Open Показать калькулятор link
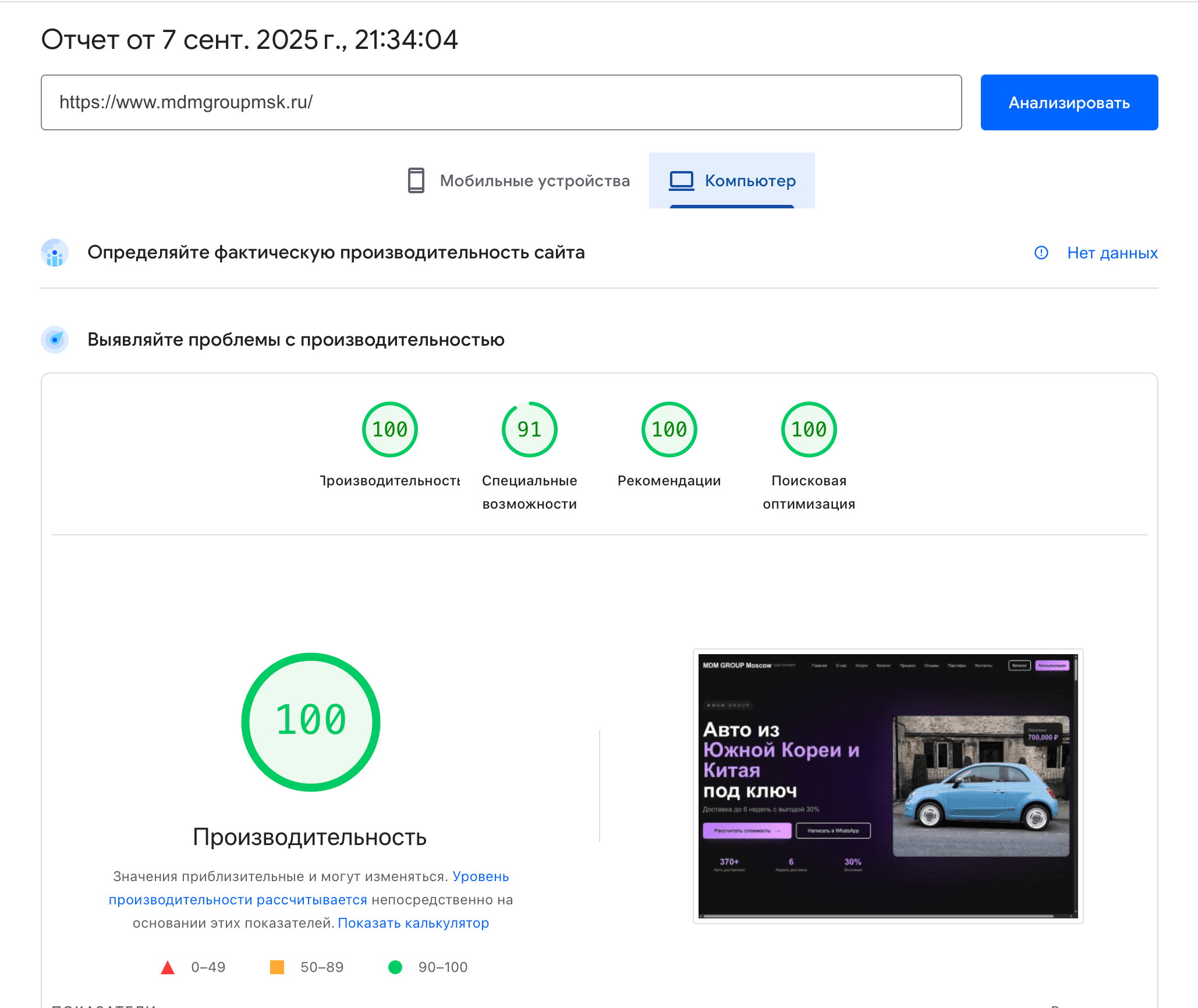This screenshot has width=1198, height=1008. 413,923
